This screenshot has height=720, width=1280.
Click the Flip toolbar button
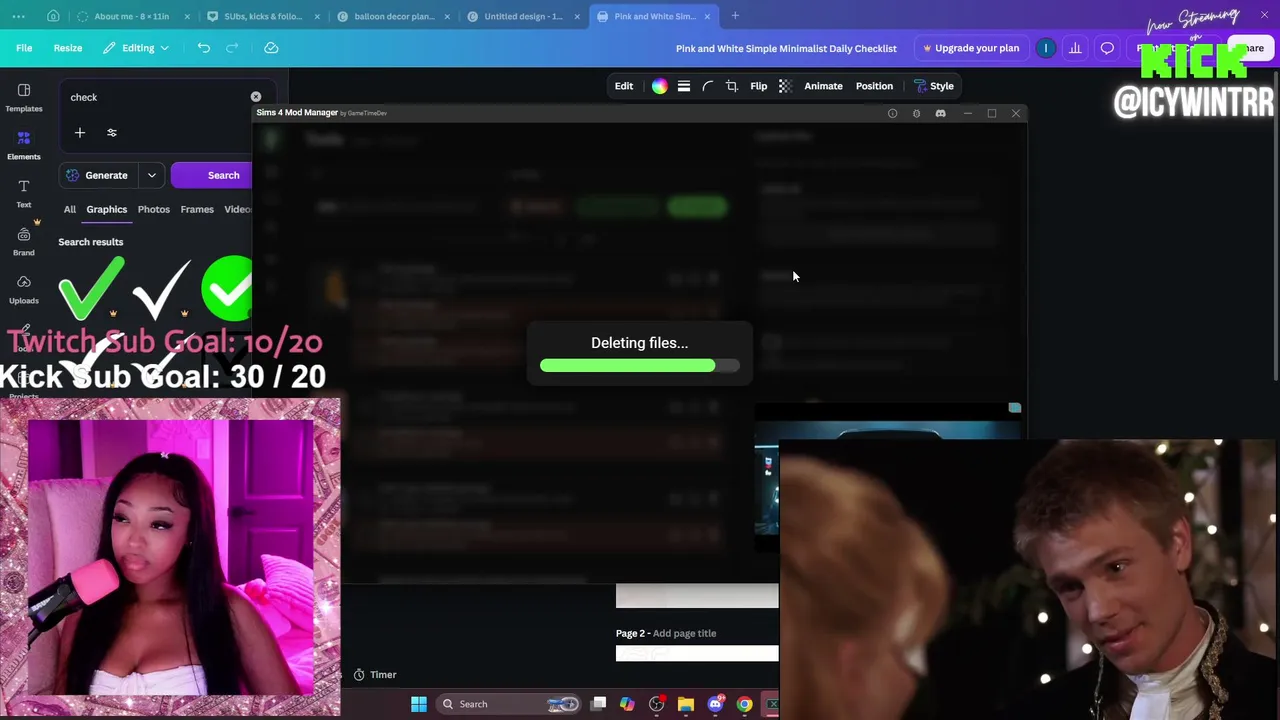[759, 86]
